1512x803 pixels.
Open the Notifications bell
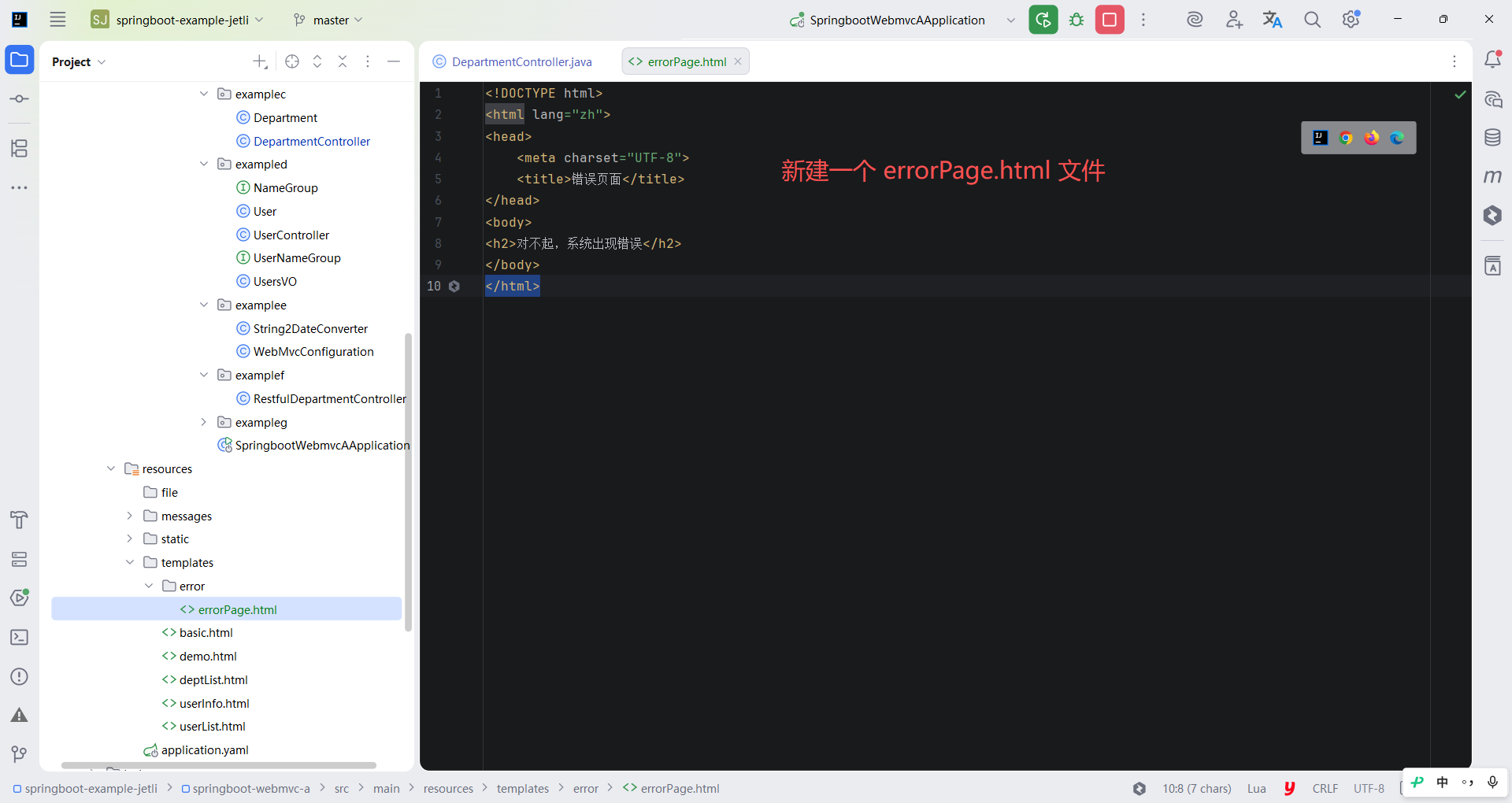pos(1492,60)
